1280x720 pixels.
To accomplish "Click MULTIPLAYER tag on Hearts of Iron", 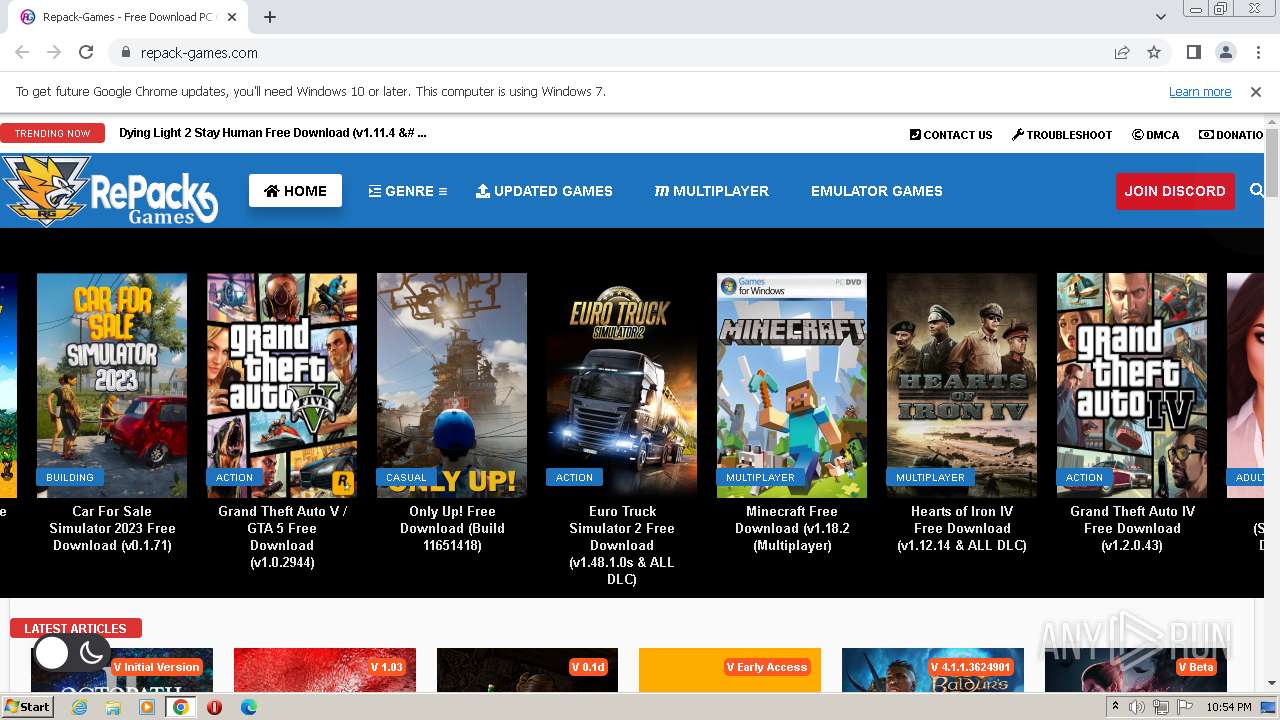I will click(x=930, y=477).
